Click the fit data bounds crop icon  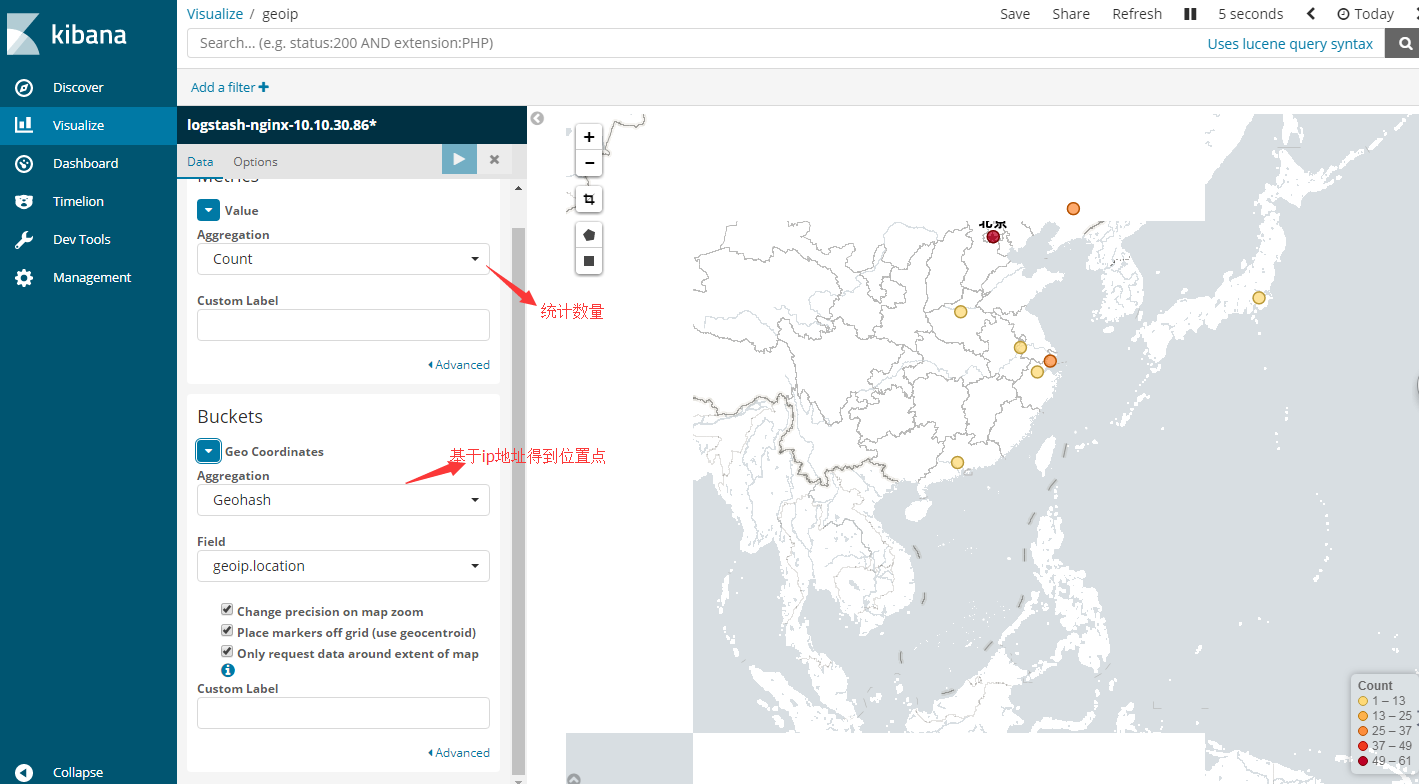(x=589, y=200)
